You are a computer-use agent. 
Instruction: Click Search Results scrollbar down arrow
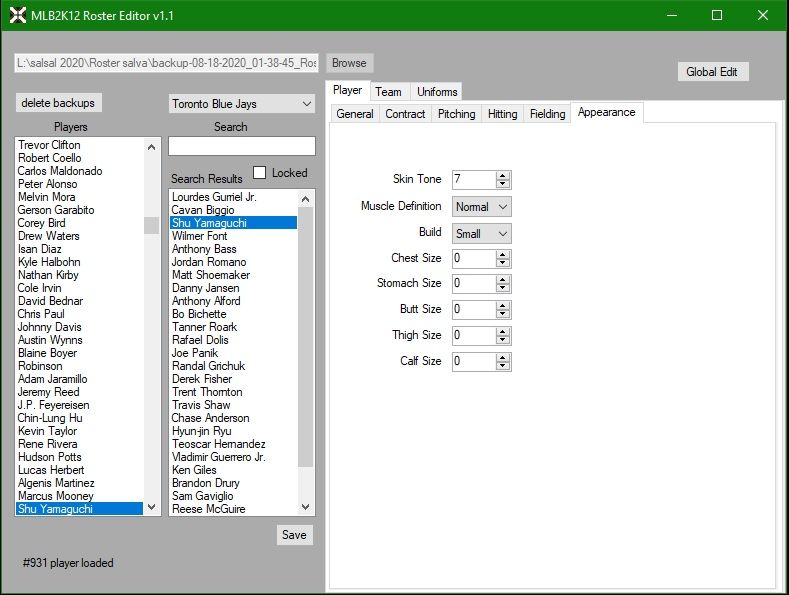coord(305,507)
